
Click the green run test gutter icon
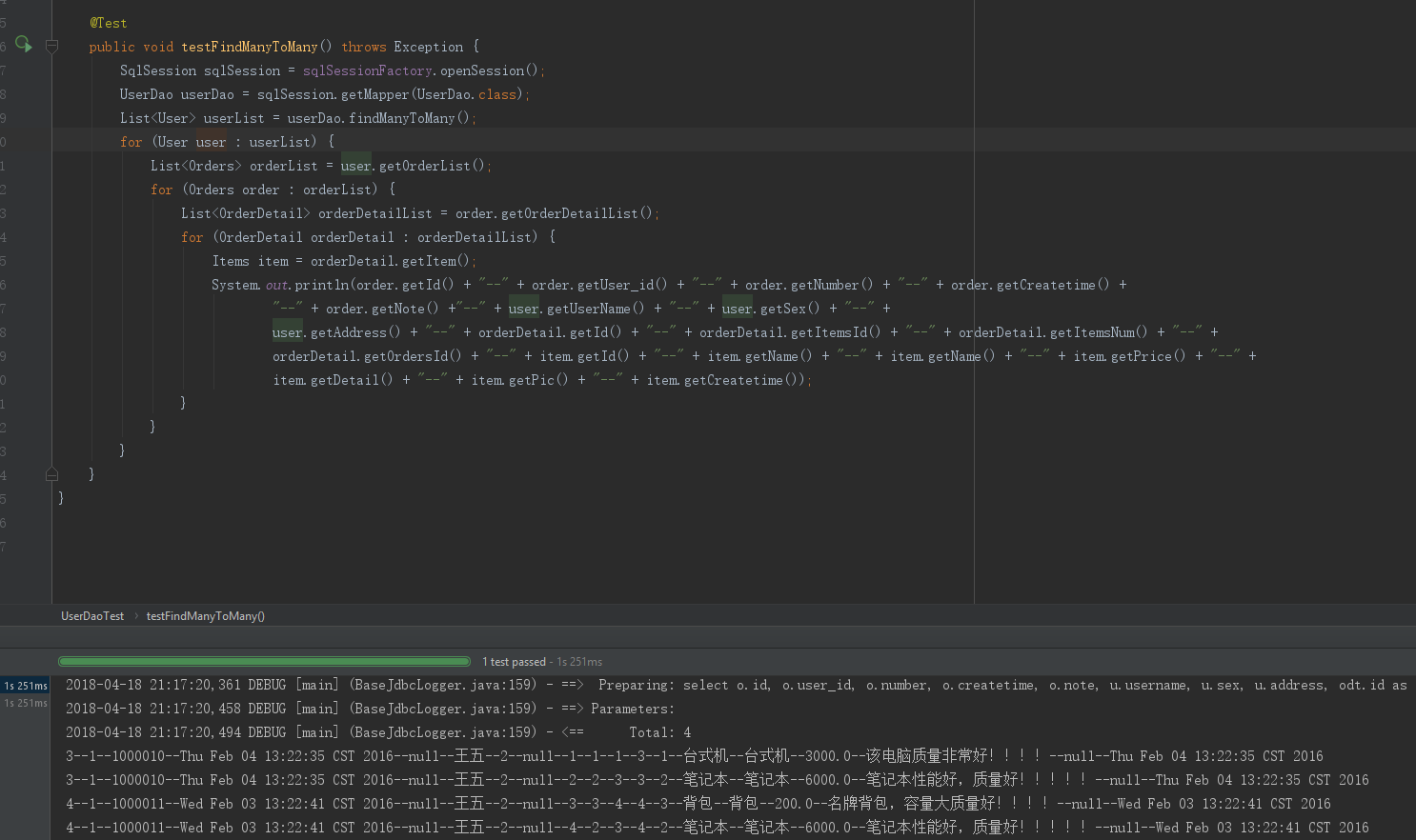click(x=23, y=45)
